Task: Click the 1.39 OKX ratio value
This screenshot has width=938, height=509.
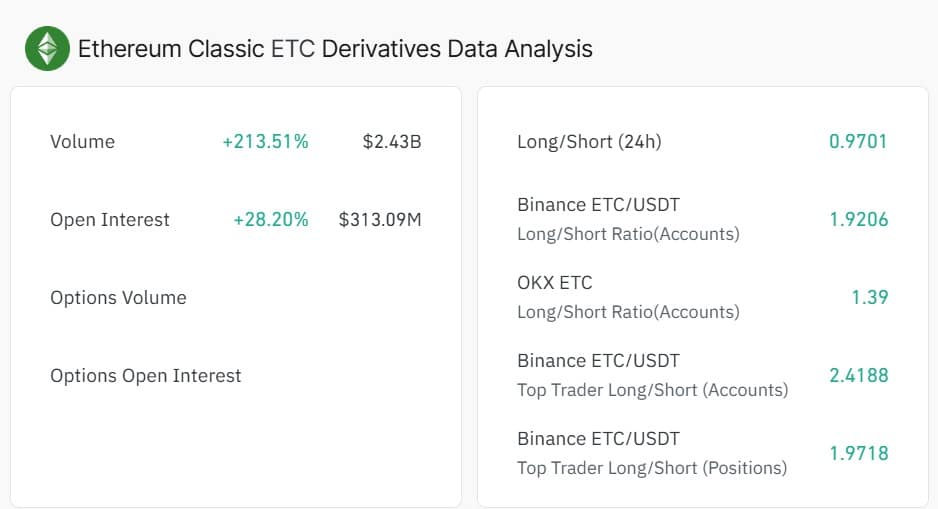Action: 869,298
